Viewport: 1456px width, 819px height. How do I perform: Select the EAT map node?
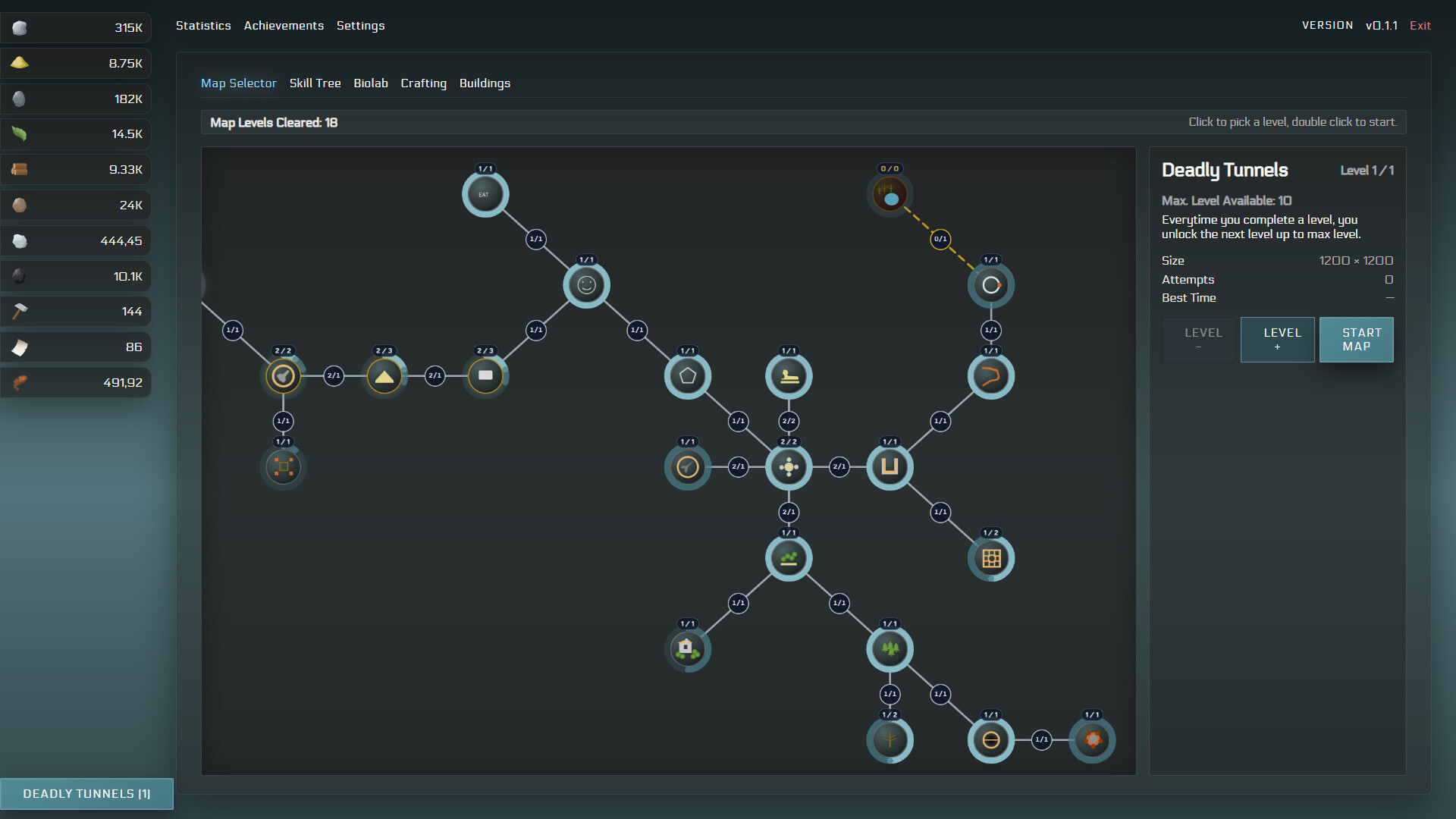pos(485,194)
